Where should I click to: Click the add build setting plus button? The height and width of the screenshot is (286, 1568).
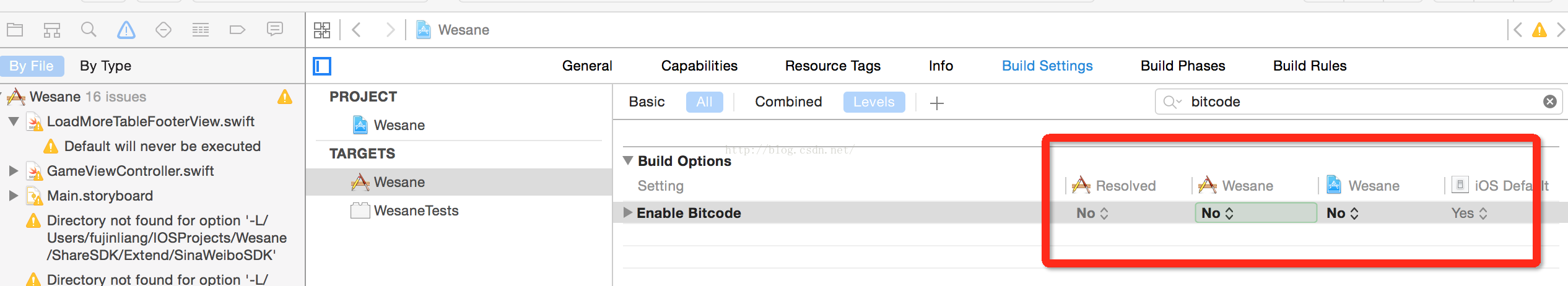(937, 103)
